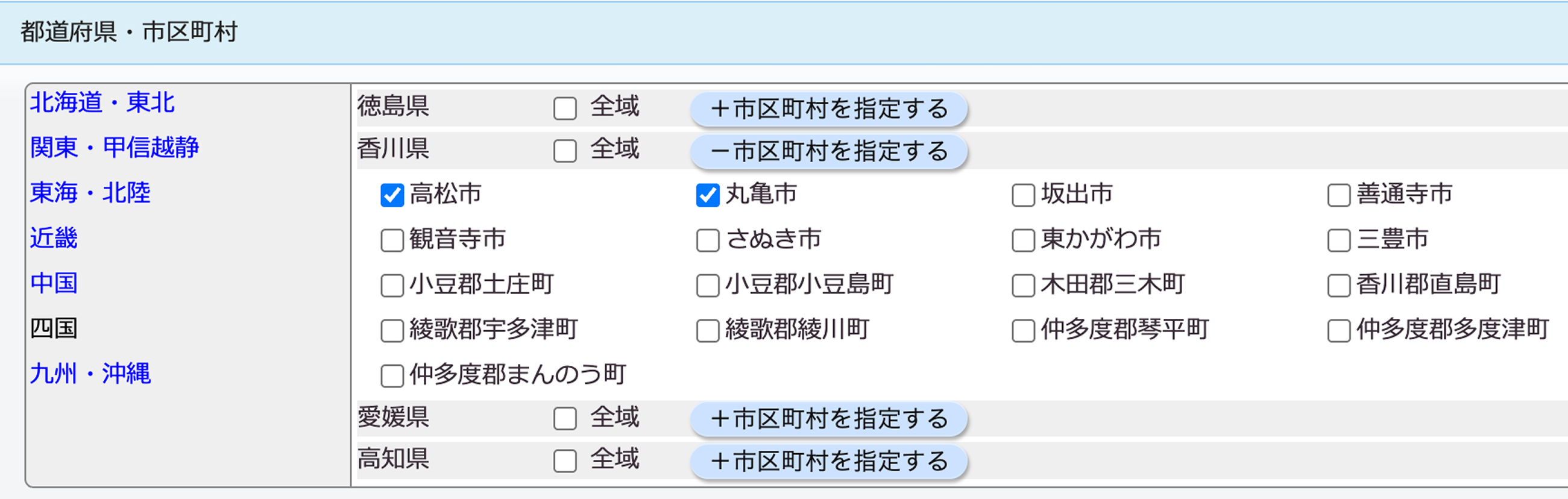Viewport: 1568px width, 499px height.
Task: Select the 近畿 region link
Action: [54, 237]
